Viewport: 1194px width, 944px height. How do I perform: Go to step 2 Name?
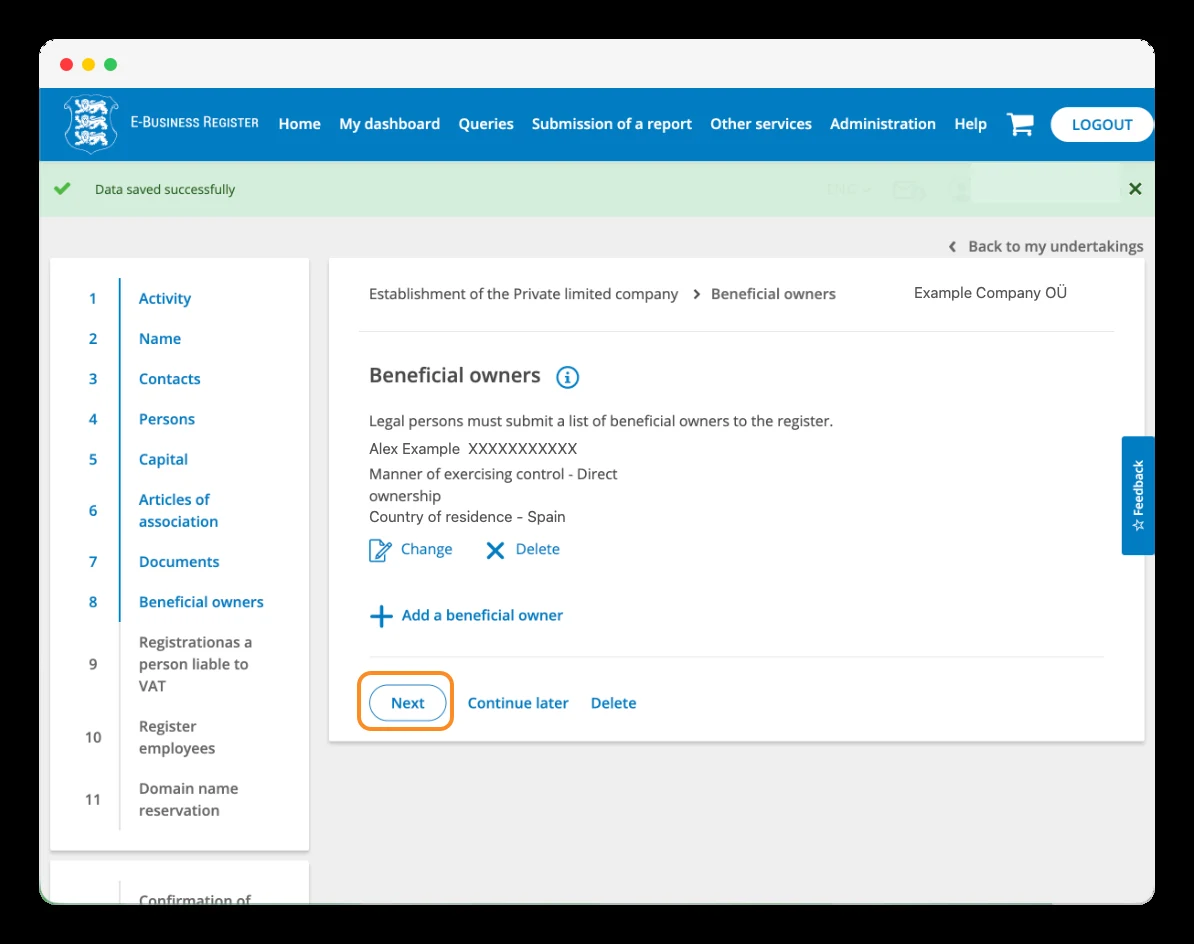tap(160, 339)
